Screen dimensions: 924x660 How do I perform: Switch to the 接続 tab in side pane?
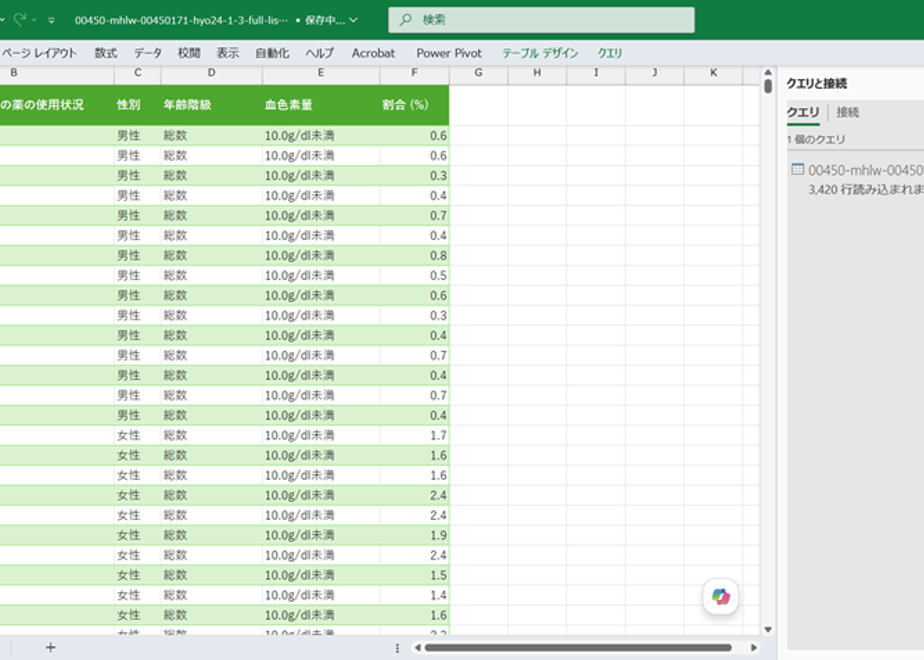pos(847,112)
